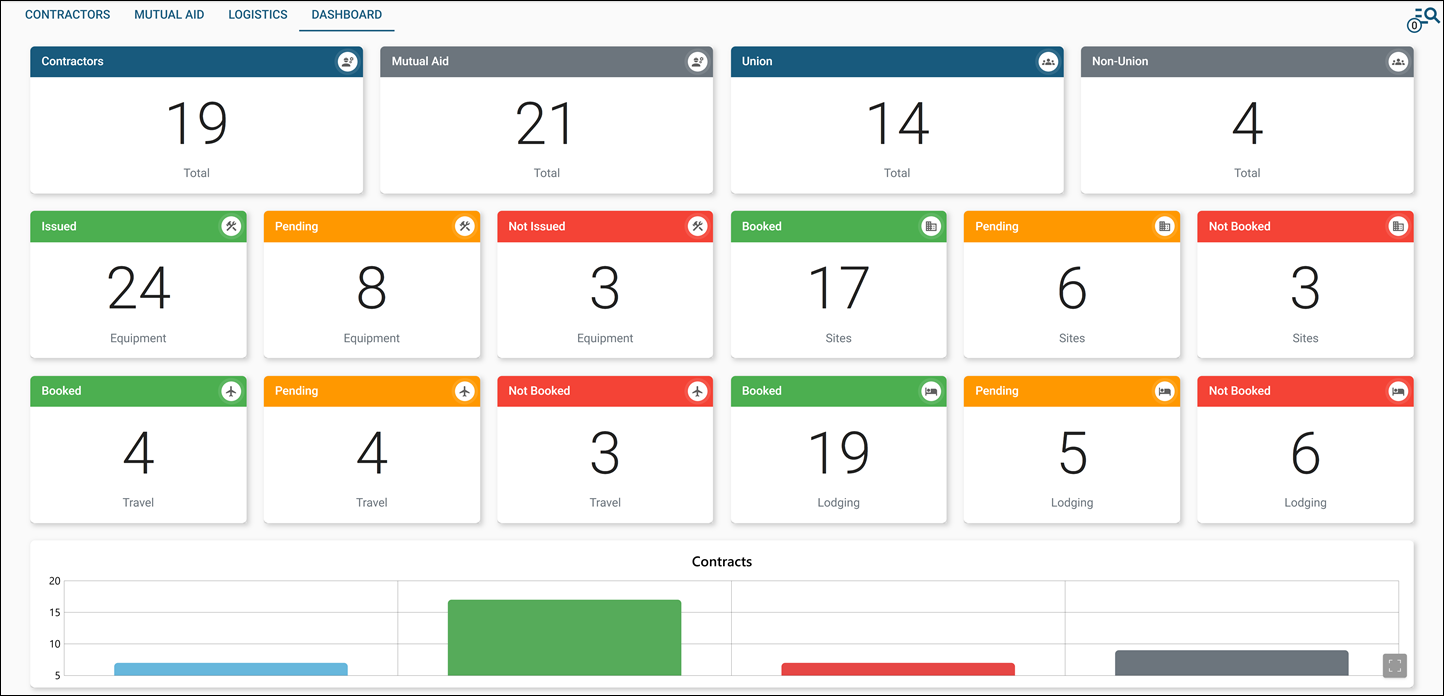Click the wrench icon on the Not Issued Equipment card
1444x696 pixels.
click(697, 226)
